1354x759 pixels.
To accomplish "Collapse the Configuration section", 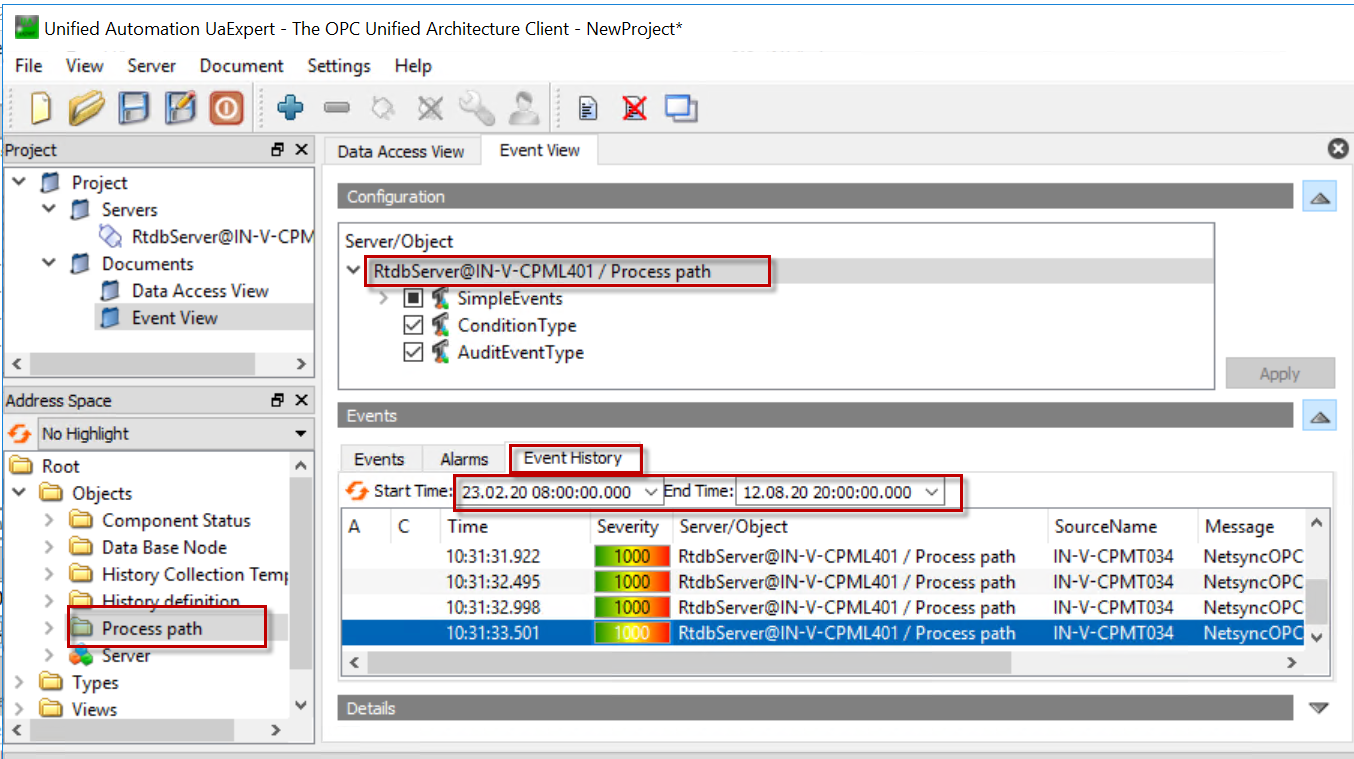I will pos(1319,197).
